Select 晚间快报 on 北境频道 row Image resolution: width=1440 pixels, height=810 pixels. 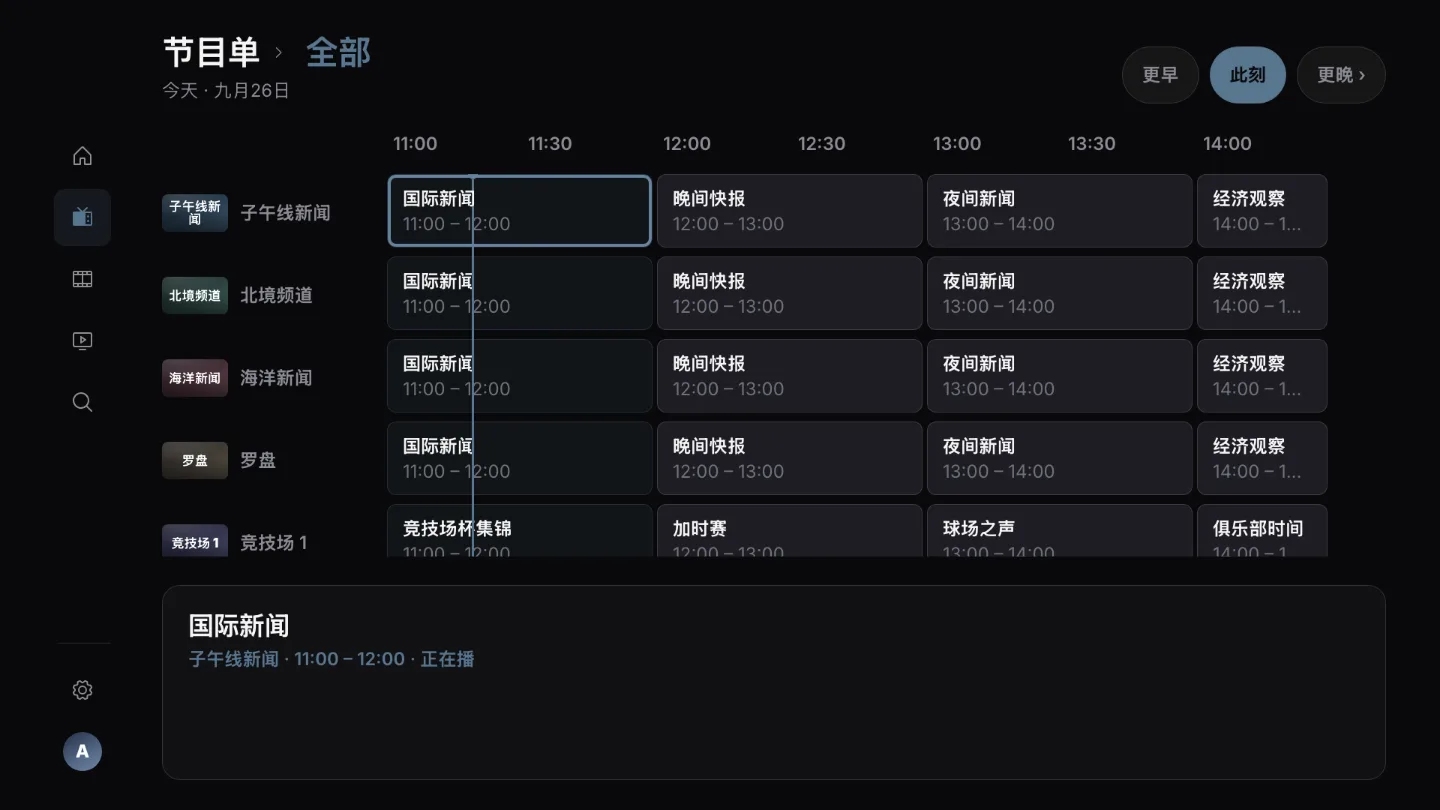(789, 293)
